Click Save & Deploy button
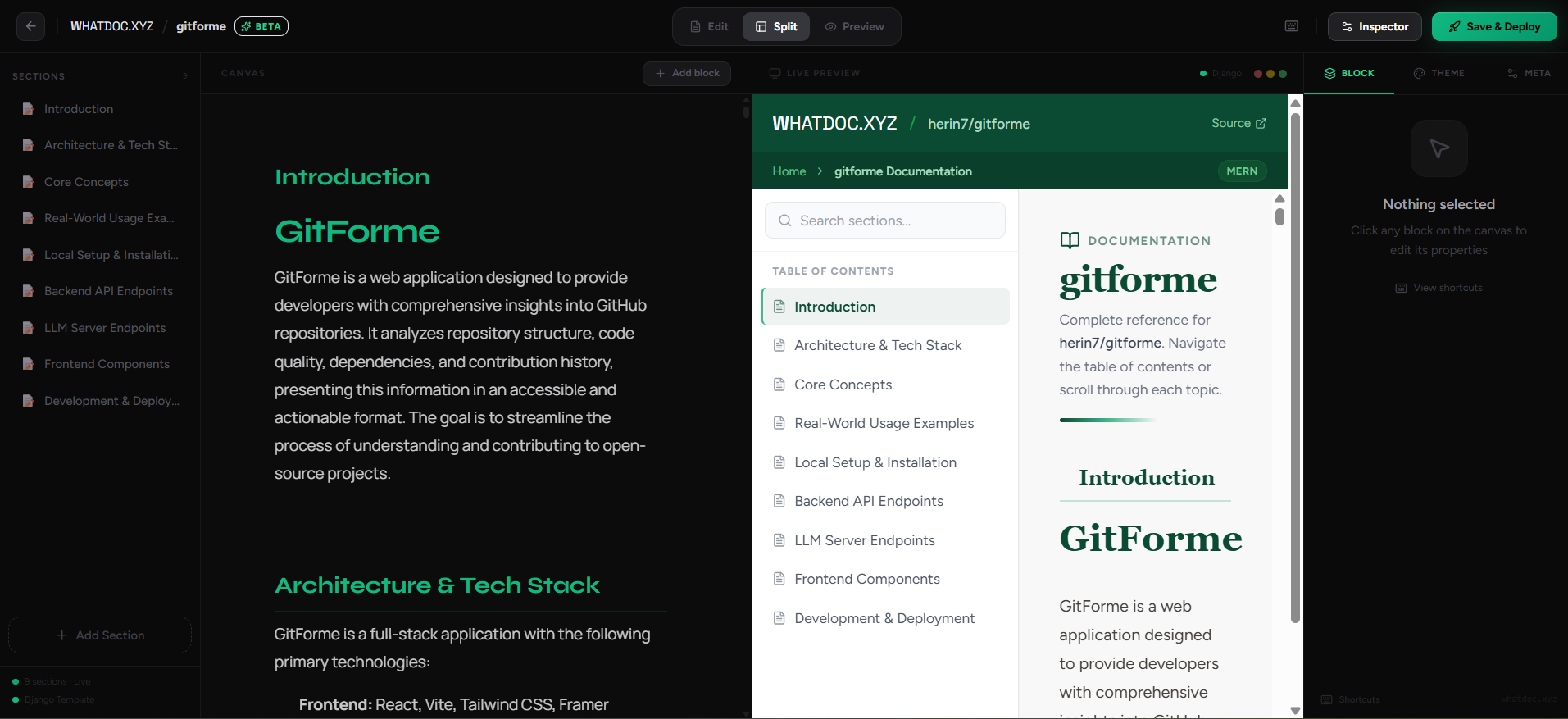The image size is (1568, 719). point(1494,26)
